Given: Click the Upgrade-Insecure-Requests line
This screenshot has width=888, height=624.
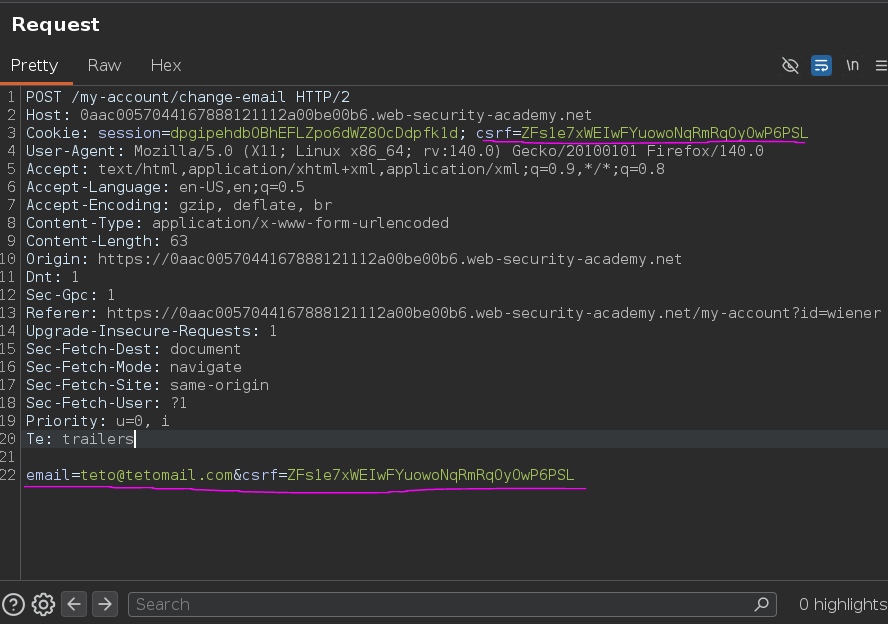Looking at the screenshot, I should pos(152,331).
